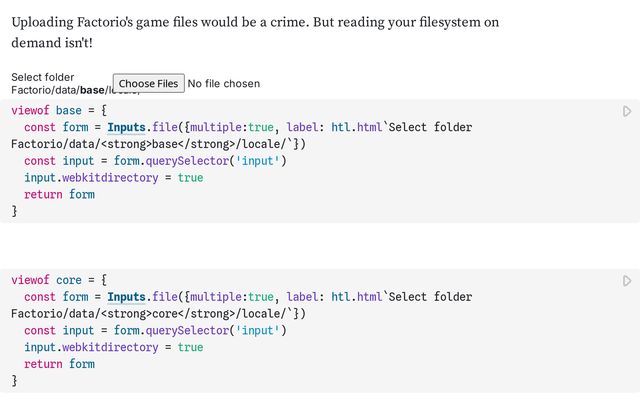
Task: Click 'input.webkitdirectory = true' in base cell
Action: pos(113,178)
